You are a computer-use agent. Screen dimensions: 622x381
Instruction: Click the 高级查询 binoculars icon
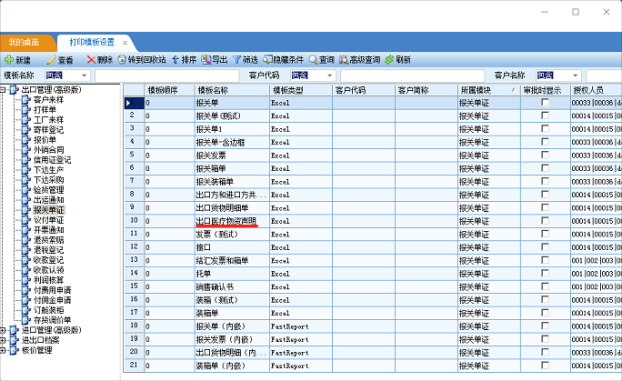(344, 60)
